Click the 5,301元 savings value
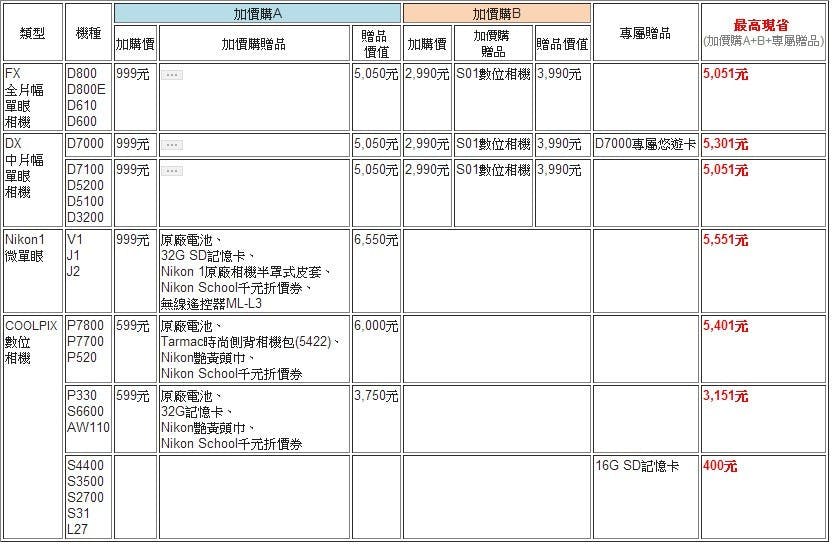Viewport: 832px width, 544px height. pyautogui.click(x=725, y=144)
